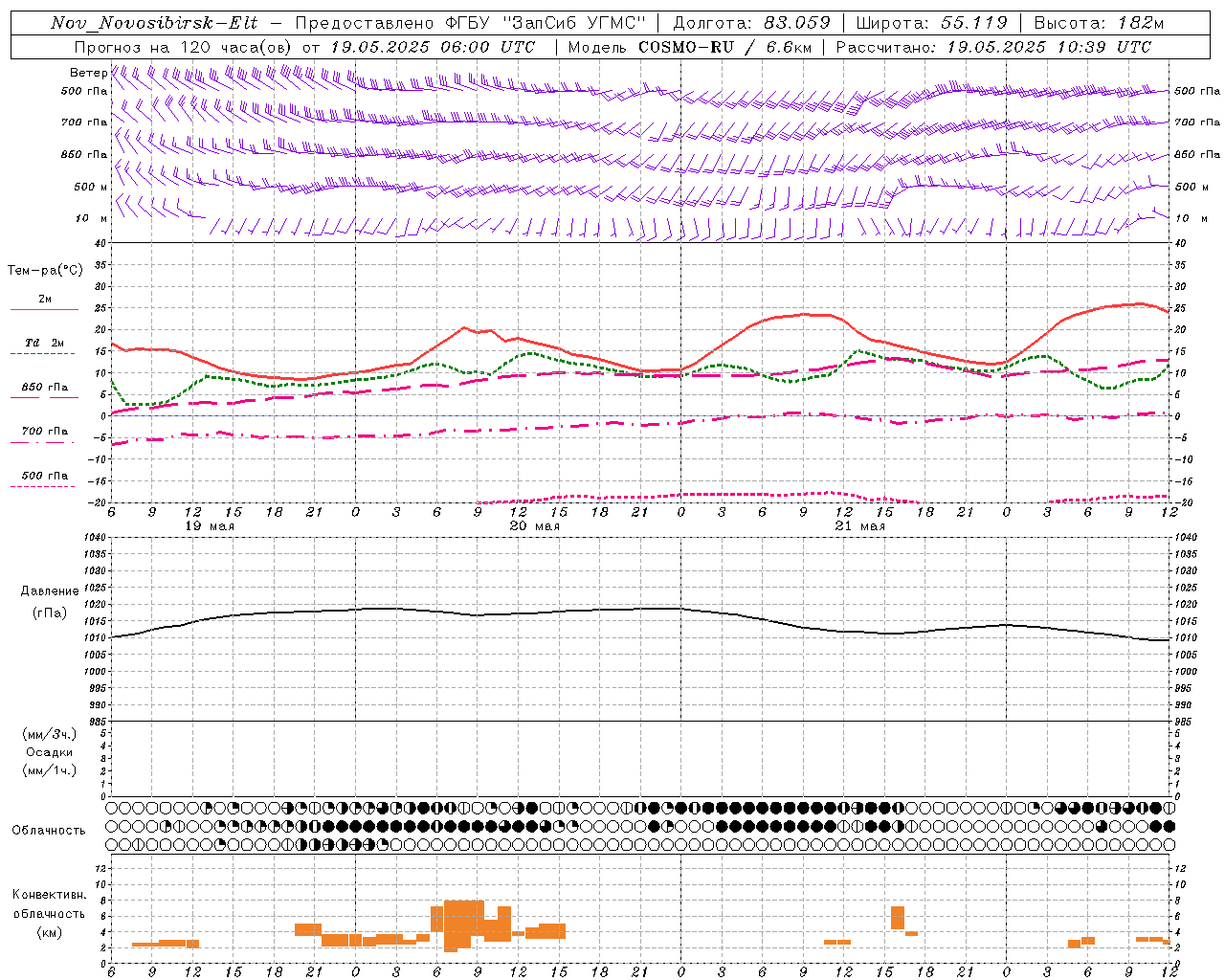Select the 700 гПа wind level label on the left
1225x980 pixels.
(84, 122)
